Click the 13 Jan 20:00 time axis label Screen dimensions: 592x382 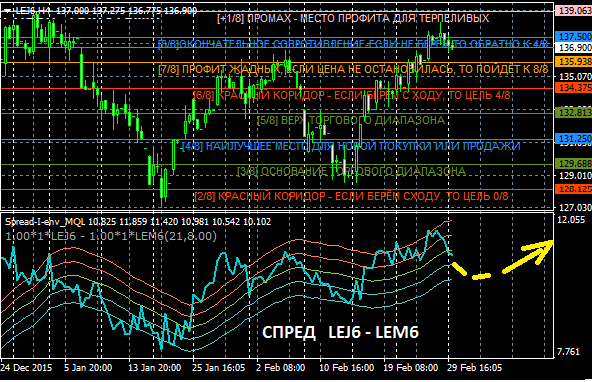tap(154, 368)
